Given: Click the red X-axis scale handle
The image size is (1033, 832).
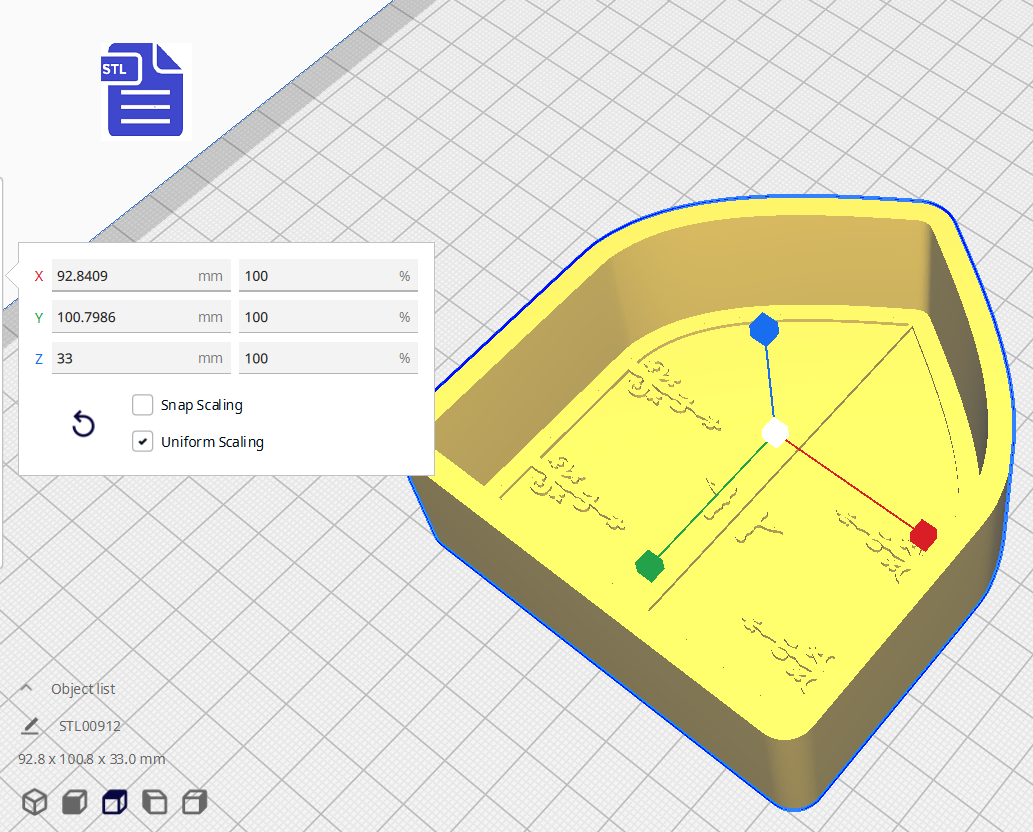Looking at the screenshot, I should pos(923,535).
